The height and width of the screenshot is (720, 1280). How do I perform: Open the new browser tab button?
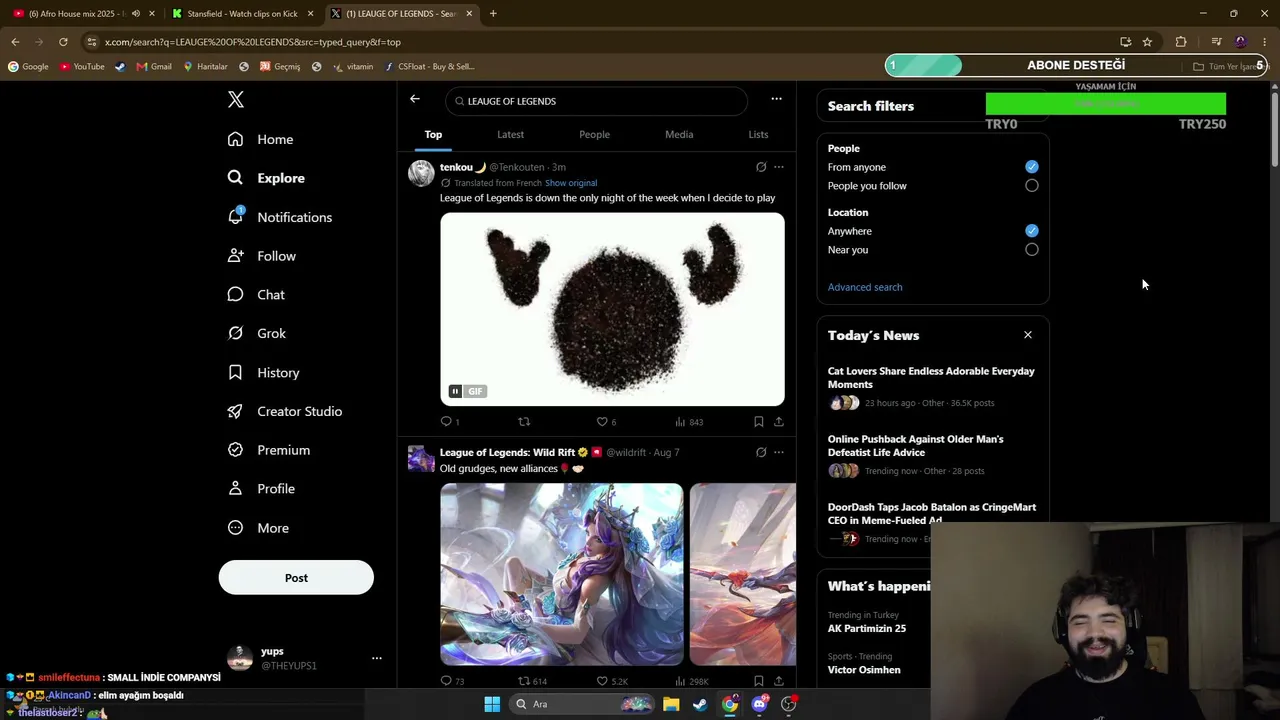tap(493, 13)
